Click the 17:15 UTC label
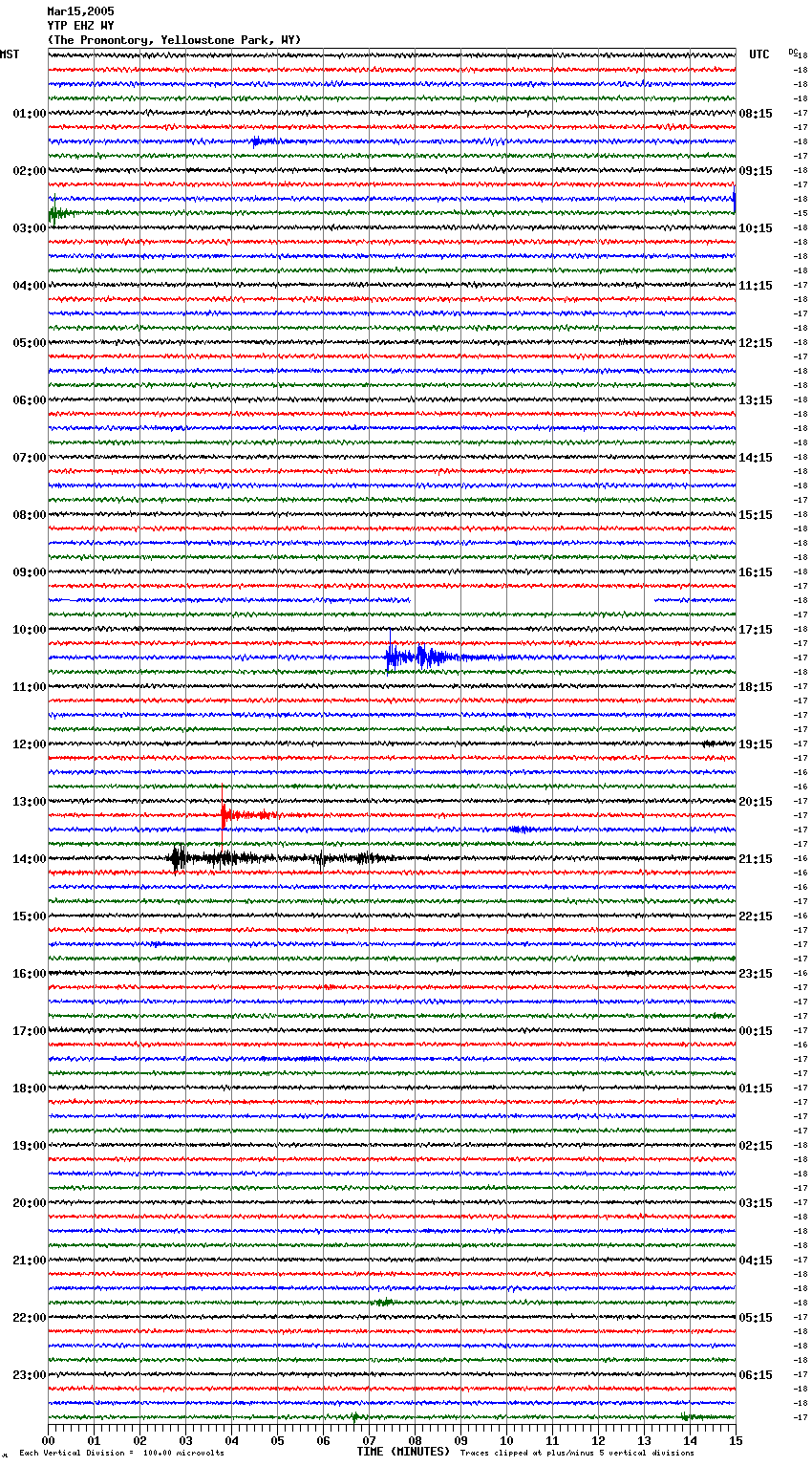The image size is (812, 1466). (756, 630)
